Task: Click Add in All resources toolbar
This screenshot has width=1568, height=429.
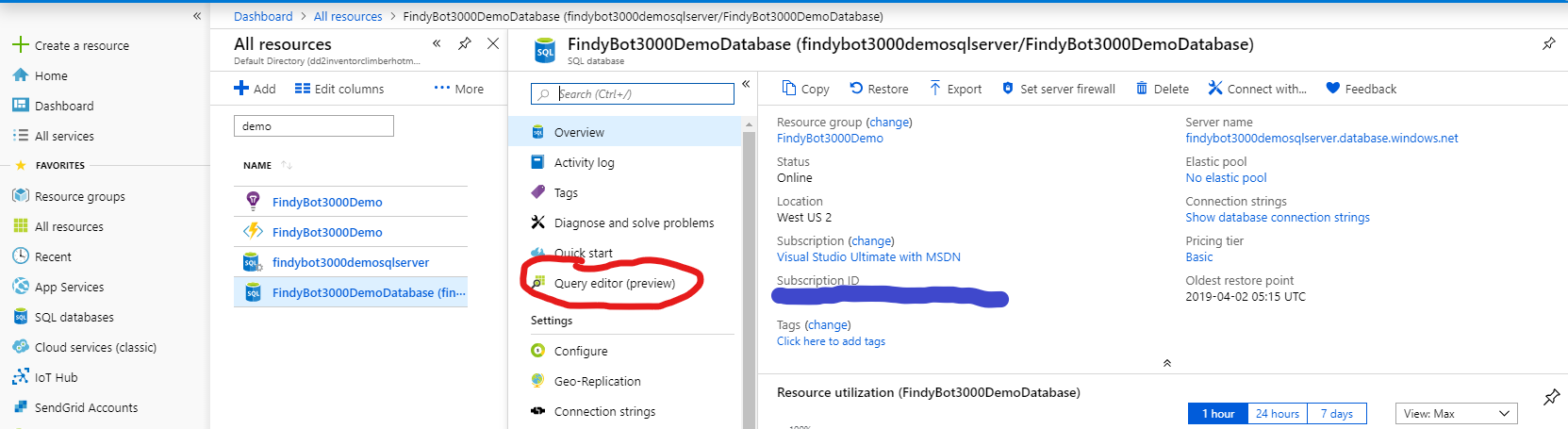Action: [x=255, y=89]
